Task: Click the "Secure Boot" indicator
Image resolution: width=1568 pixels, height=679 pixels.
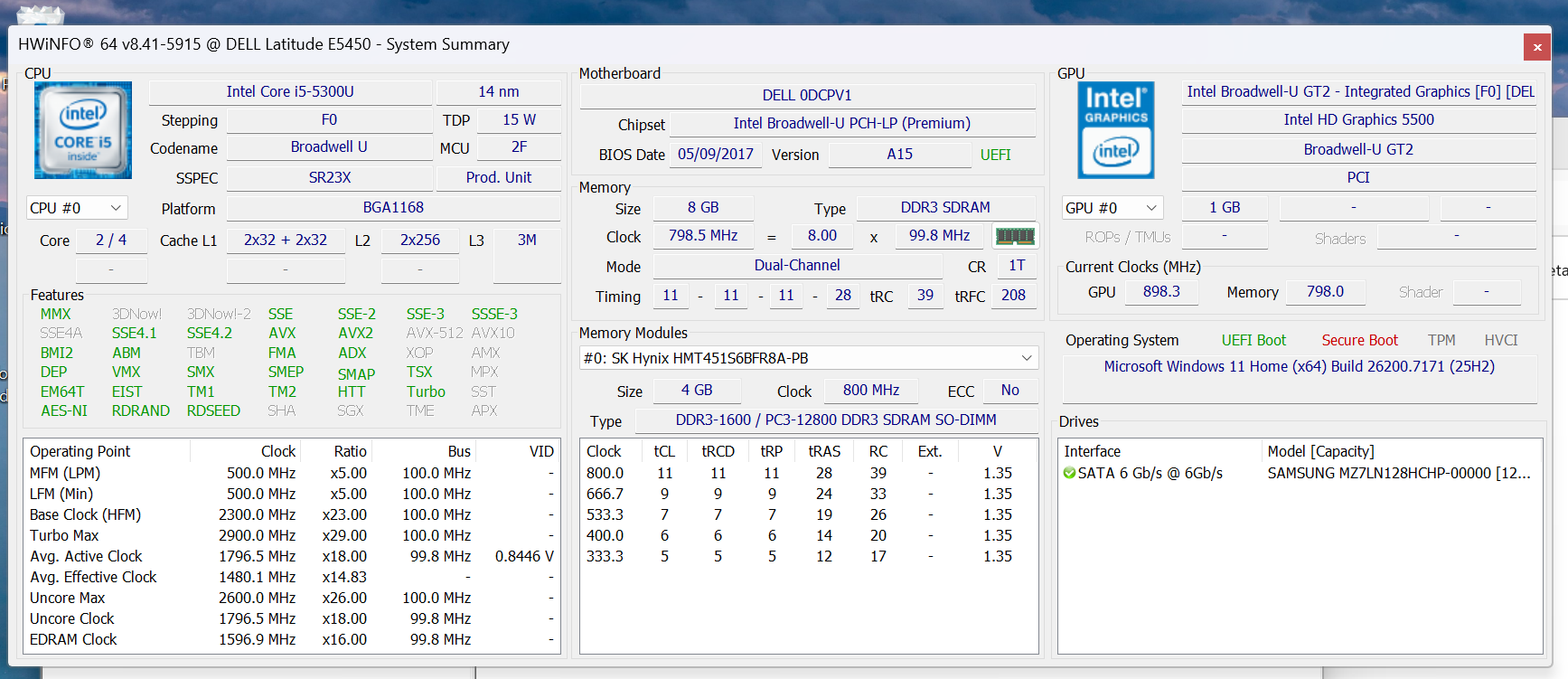Action: pos(1359,340)
